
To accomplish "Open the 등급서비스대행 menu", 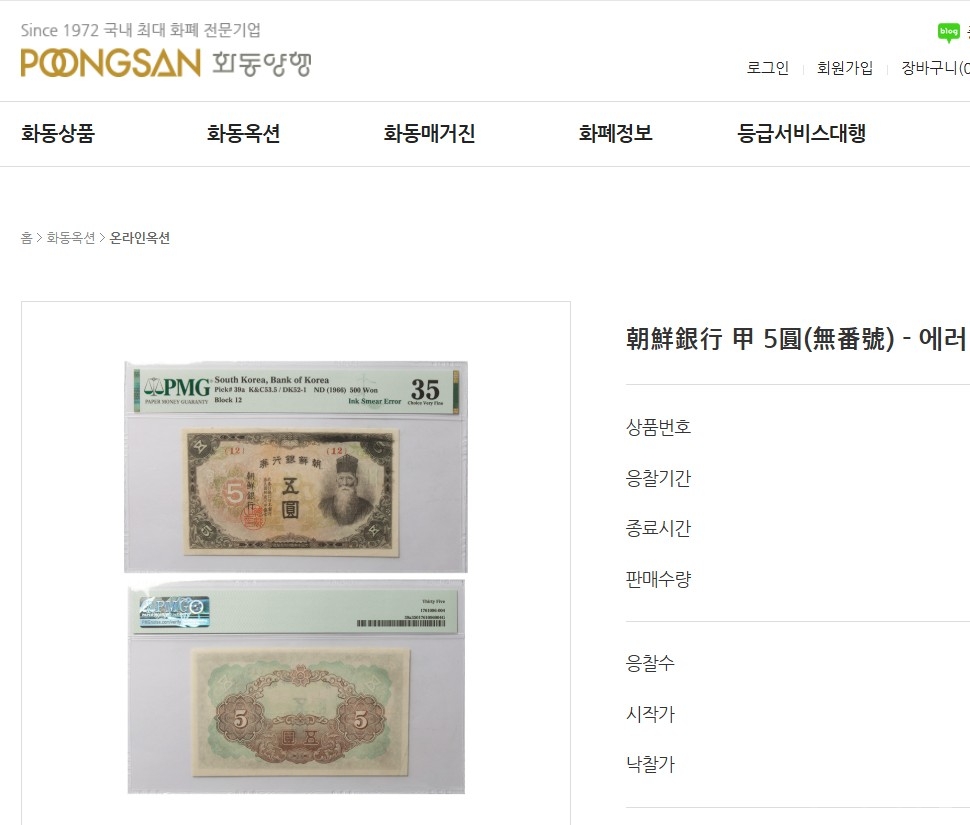I will click(x=801, y=134).
